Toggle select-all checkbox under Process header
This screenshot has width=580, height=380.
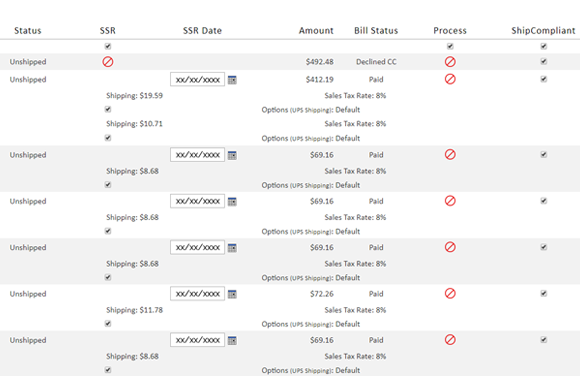pos(450,46)
